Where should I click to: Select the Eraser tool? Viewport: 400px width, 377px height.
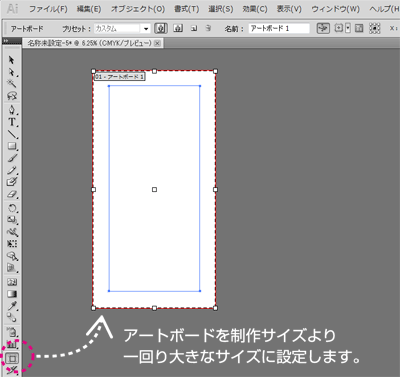coord(12,194)
